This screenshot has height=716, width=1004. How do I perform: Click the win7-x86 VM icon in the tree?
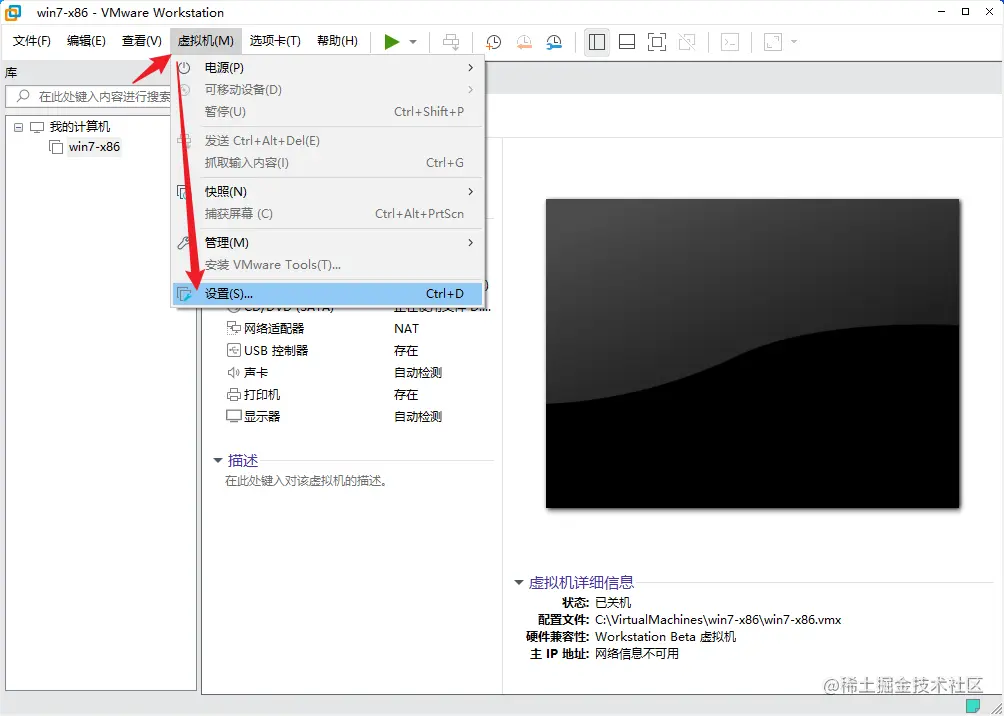pos(56,147)
